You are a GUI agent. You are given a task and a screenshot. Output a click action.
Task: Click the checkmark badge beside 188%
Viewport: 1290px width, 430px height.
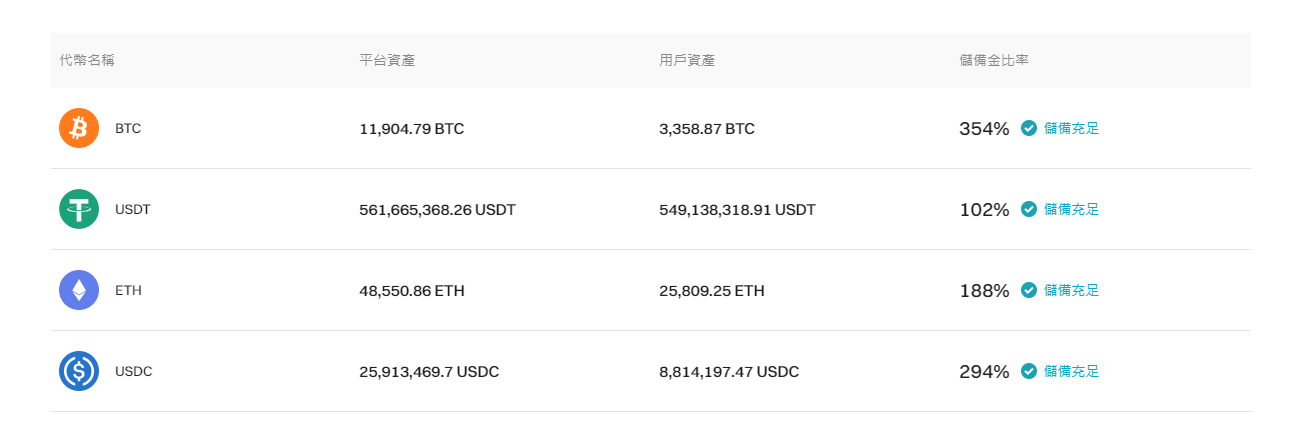pos(1028,290)
